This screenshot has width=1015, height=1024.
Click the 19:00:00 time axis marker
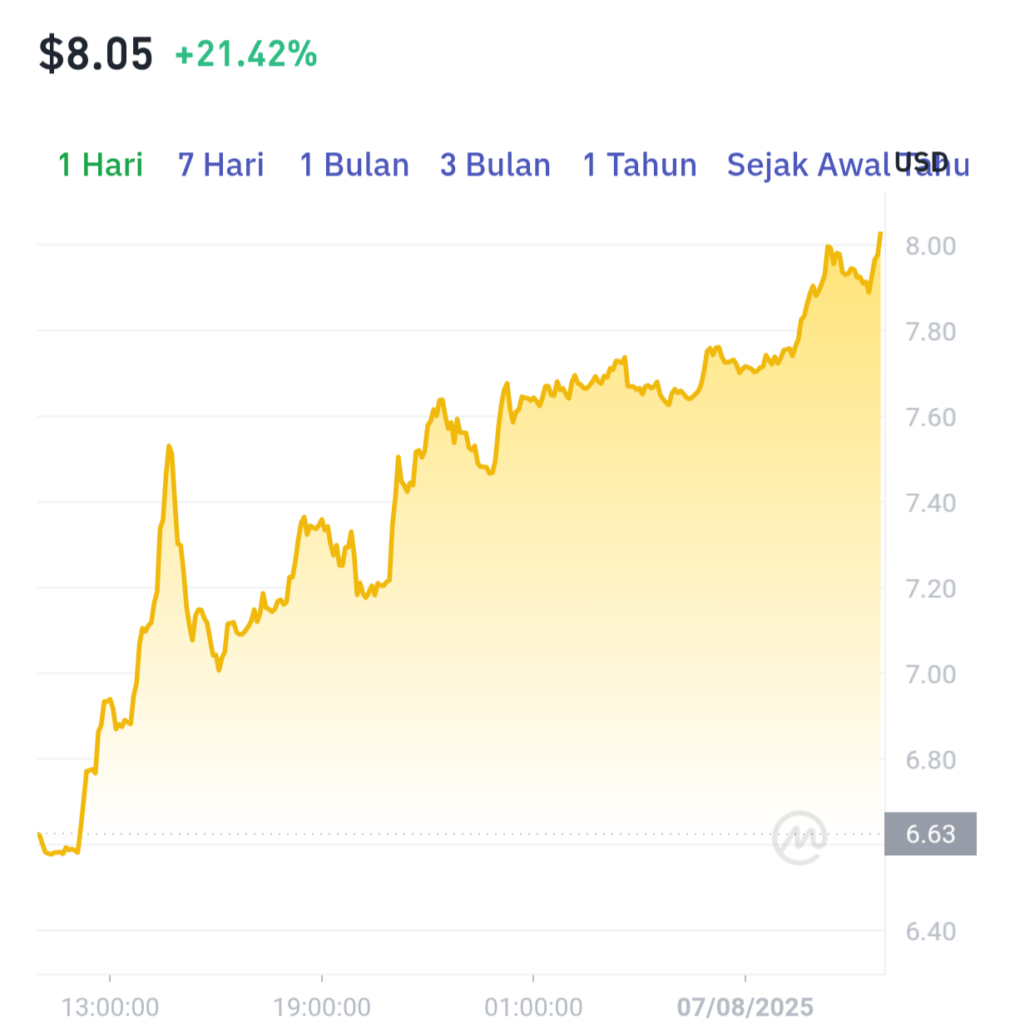pyautogui.click(x=321, y=1006)
